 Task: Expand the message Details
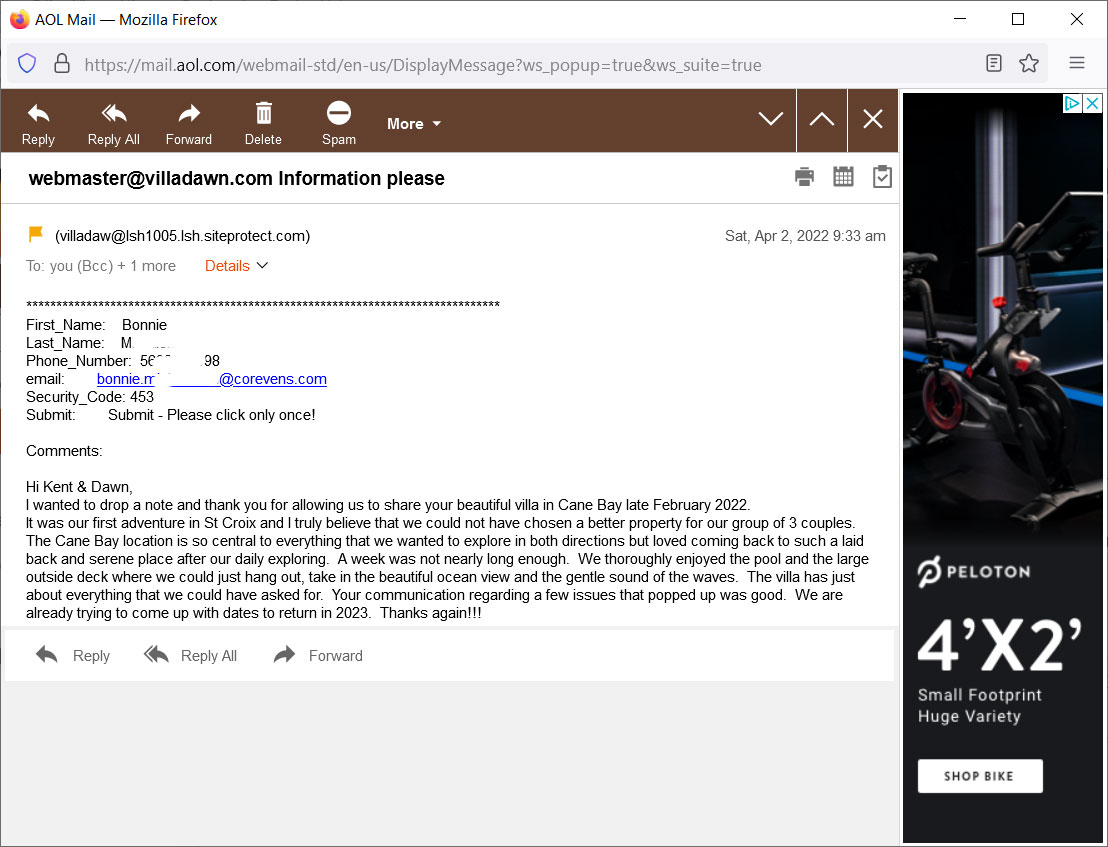tap(237, 266)
